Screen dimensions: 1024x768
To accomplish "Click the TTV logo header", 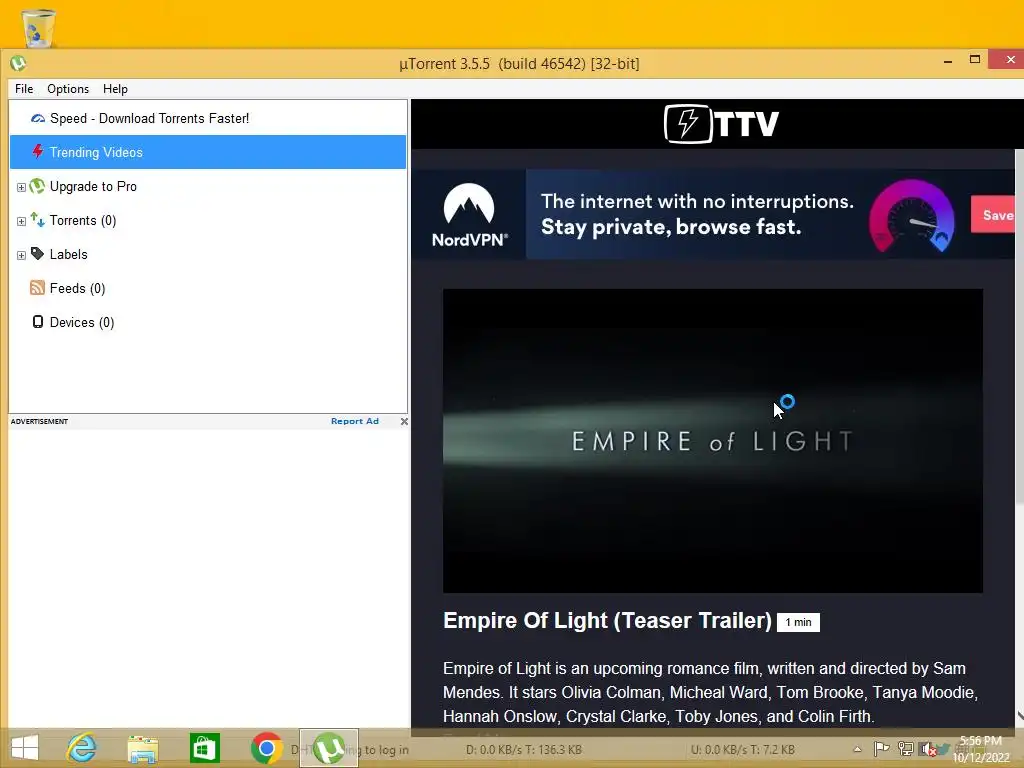I will pos(721,123).
